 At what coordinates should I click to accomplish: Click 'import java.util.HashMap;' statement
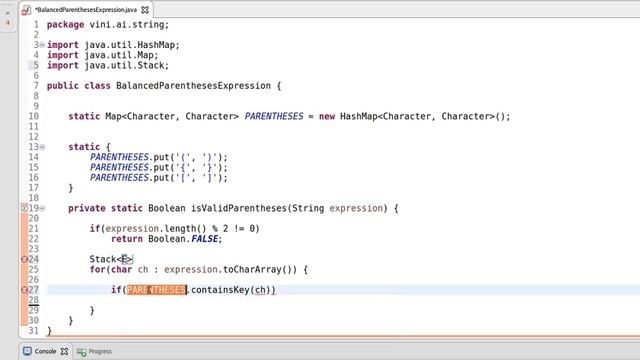pos(113,45)
